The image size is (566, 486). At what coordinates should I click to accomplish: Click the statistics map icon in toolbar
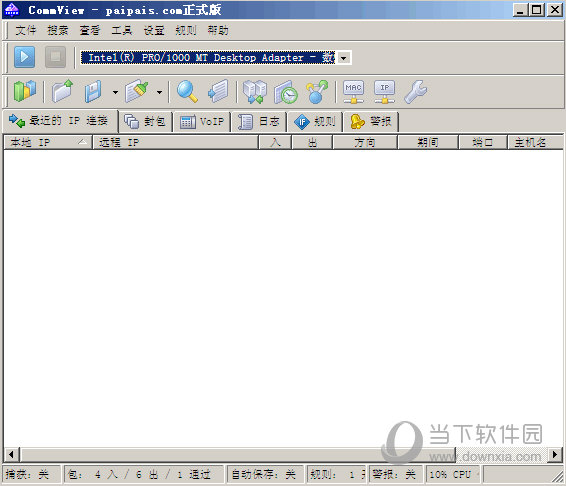coord(25,91)
